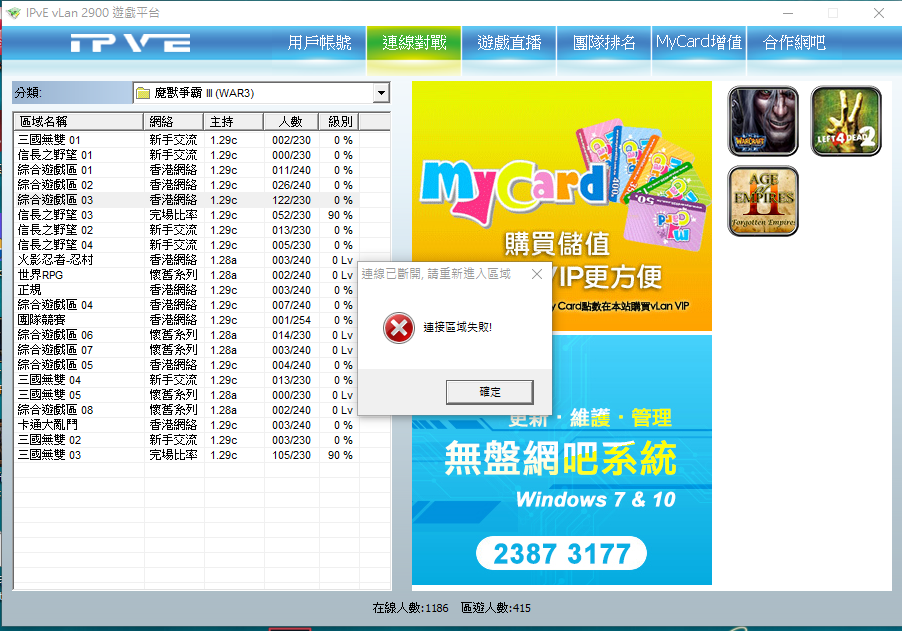Close the connection failed dialog with X
Image resolution: width=902 pixels, height=631 pixels.
[x=537, y=274]
